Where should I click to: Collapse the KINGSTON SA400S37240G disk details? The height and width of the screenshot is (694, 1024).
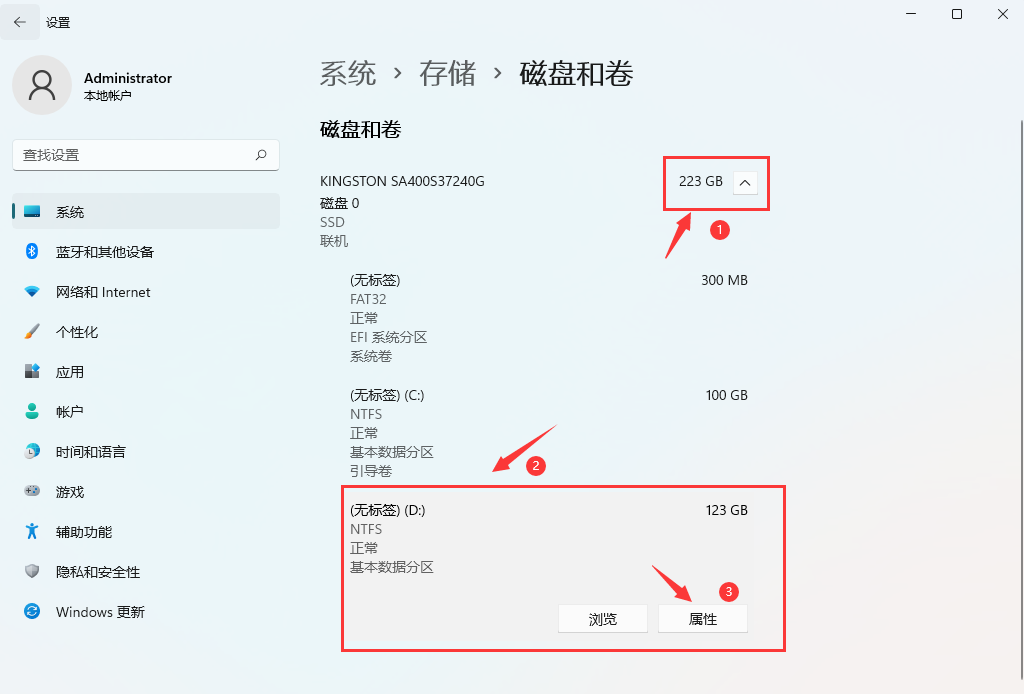pyautogui.click(x=745, y=182)
